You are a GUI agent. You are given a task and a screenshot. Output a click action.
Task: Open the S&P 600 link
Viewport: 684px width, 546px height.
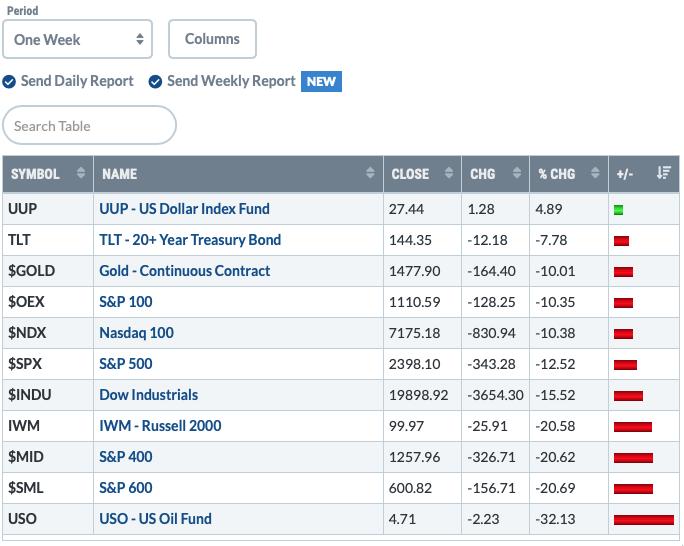126,488
